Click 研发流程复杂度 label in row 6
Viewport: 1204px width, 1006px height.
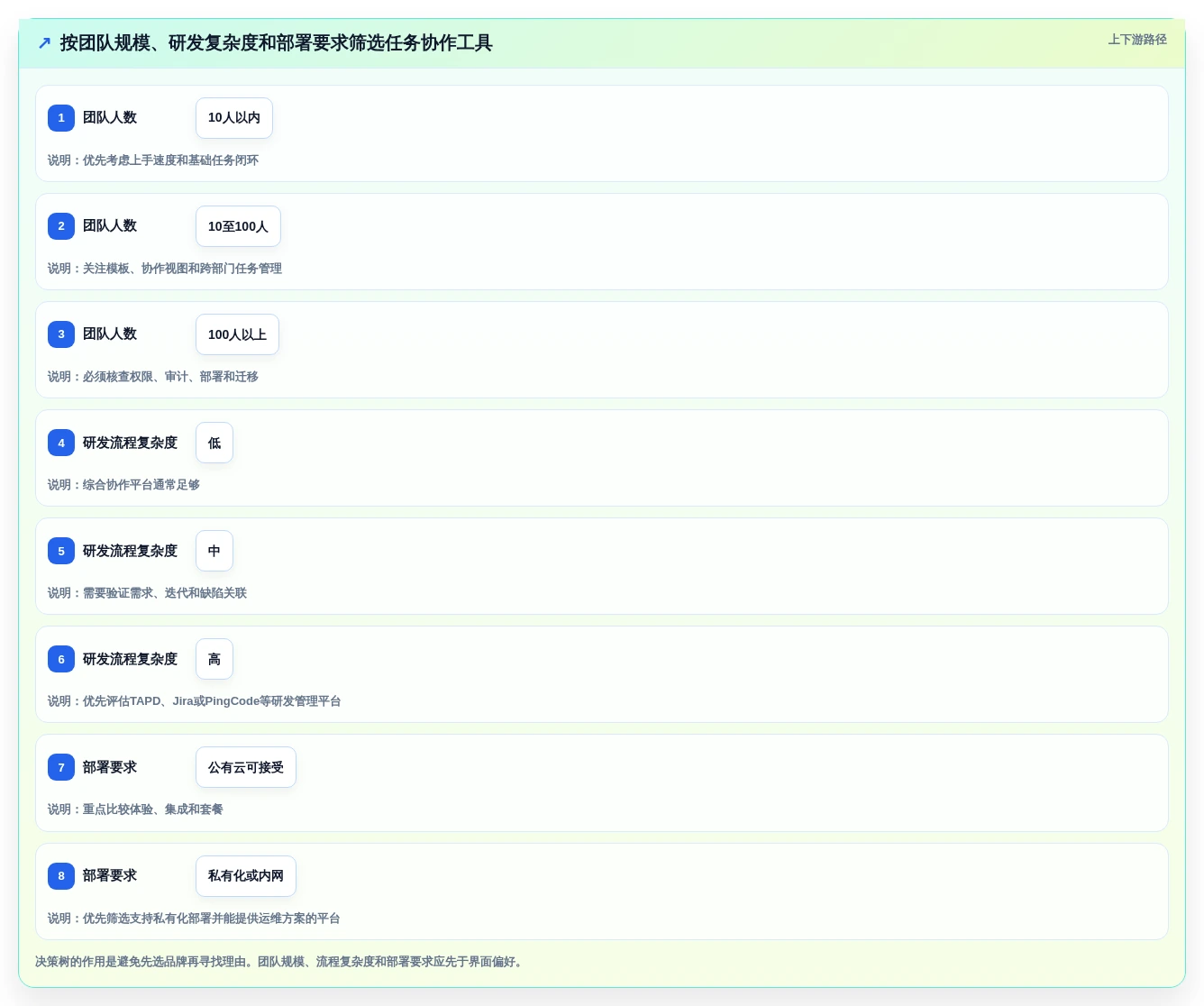click(x=131, y=659)
